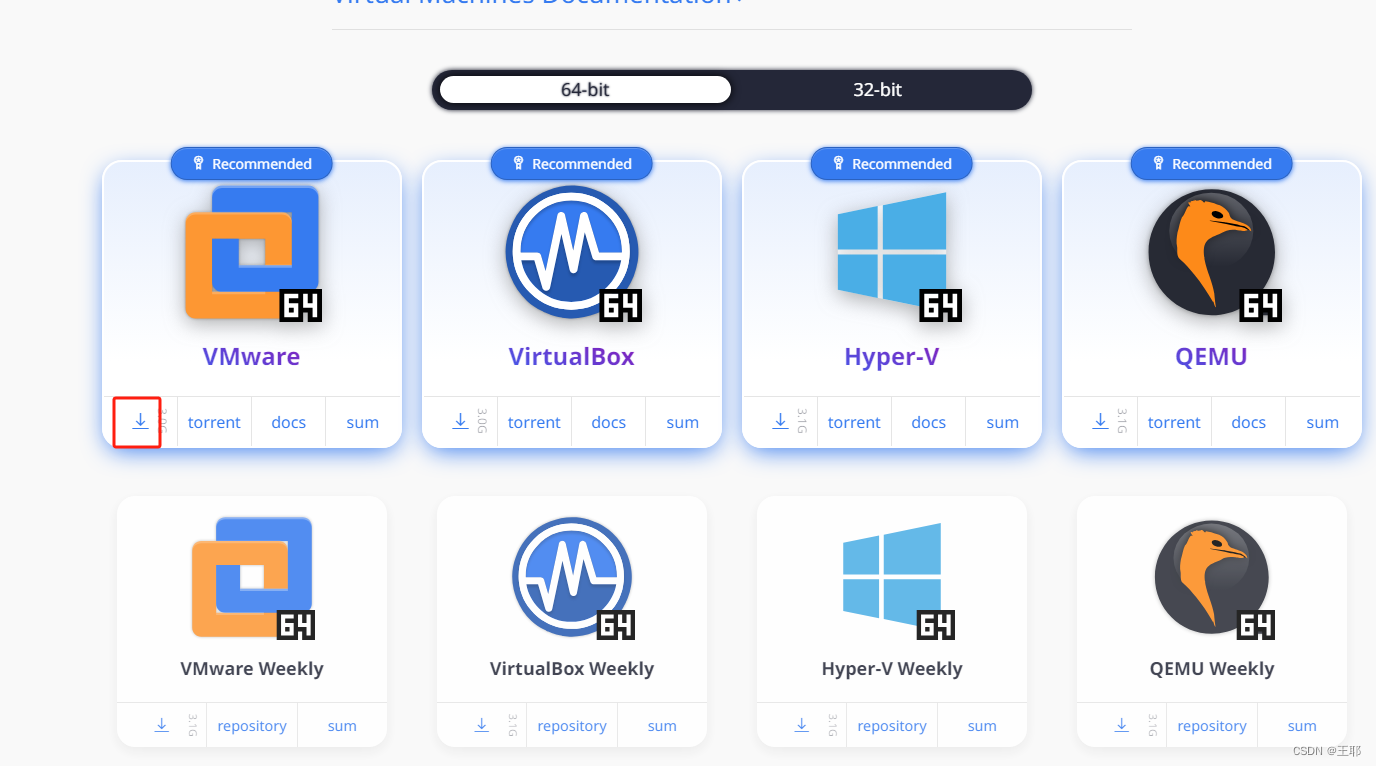
Task: Open the QEMU sum link
Action: (1322, 422)
